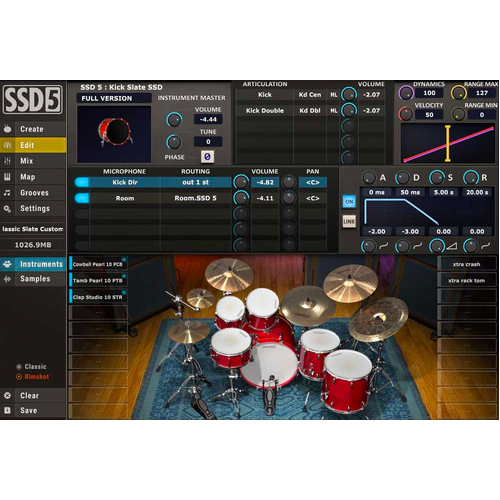
Task: Click the kick drum preview image
Action: tap(114, 134)
